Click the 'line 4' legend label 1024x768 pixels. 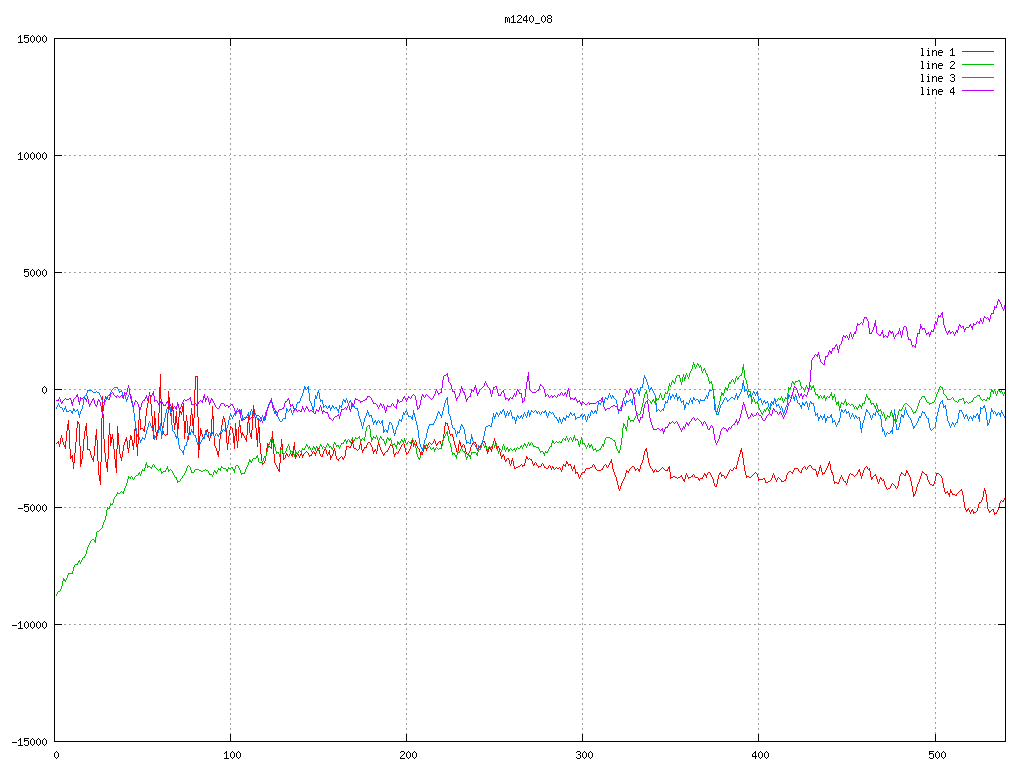click(937, 91)
